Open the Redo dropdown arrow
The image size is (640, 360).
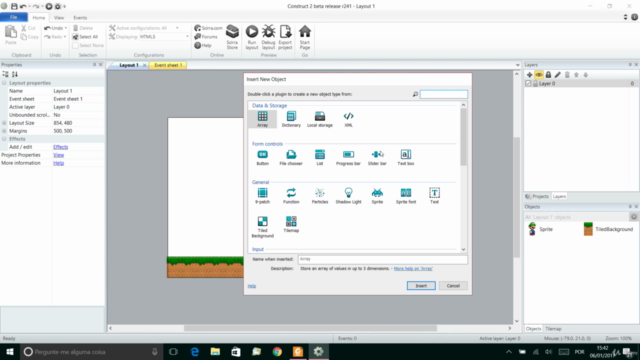(65, 37)
